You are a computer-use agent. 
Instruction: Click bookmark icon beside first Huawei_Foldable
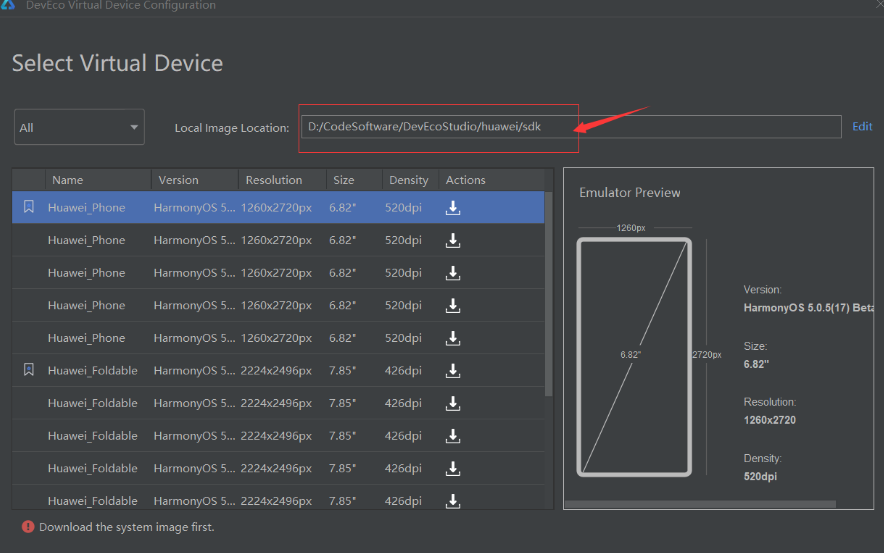[x=29, y=370]
